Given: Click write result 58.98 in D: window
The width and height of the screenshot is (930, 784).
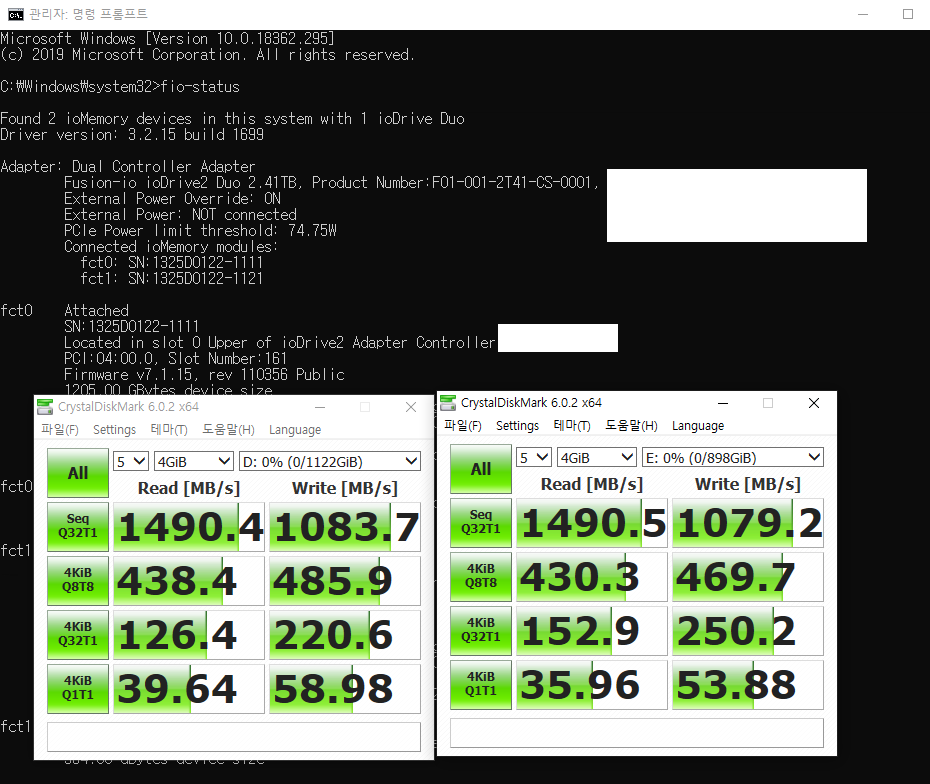Looking at the screenshot, I should [x=345, y=689].
